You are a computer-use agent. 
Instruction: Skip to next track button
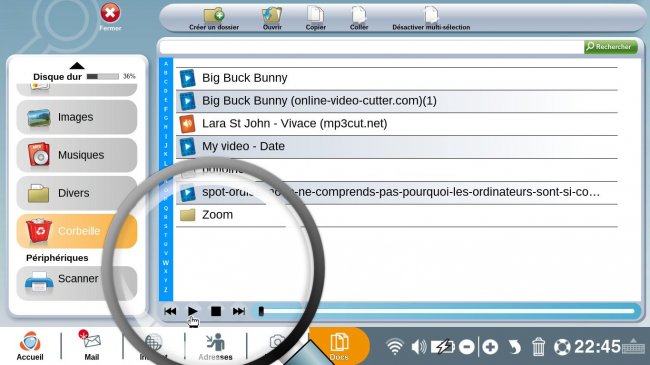239,311
